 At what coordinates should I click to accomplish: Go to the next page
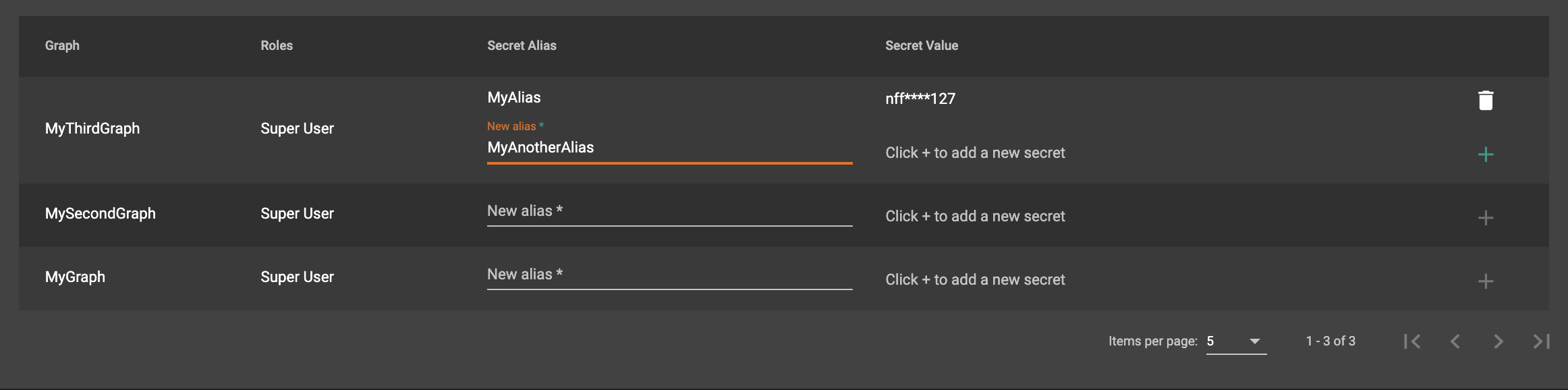(1499, 341)
